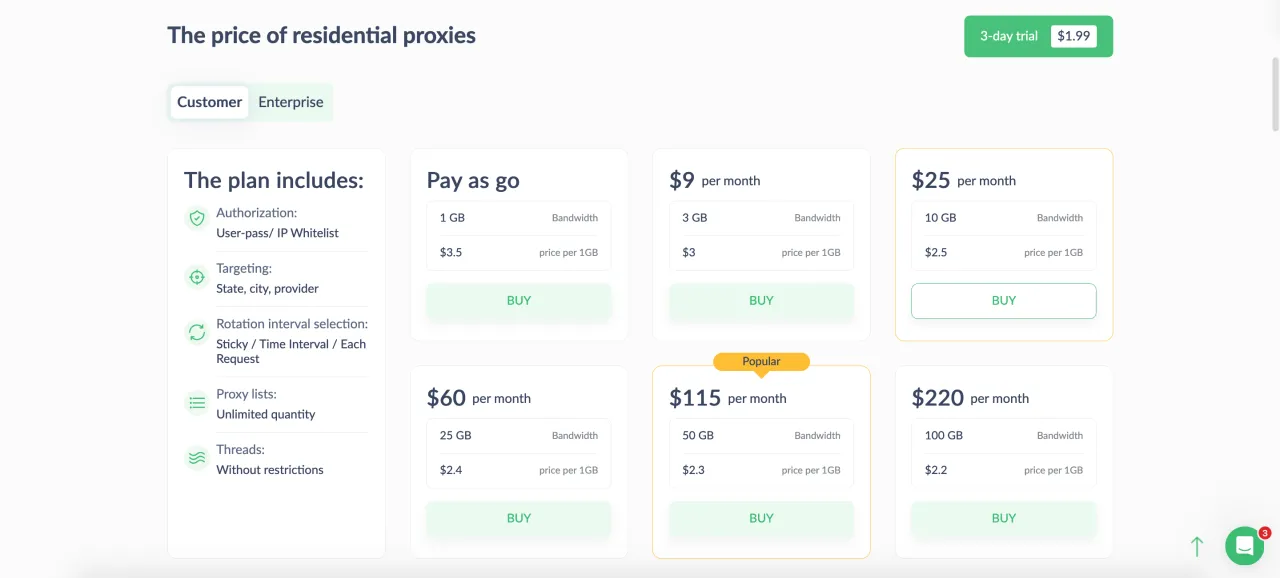Start the 3-day trial for $1.99

pos(1038,36)
